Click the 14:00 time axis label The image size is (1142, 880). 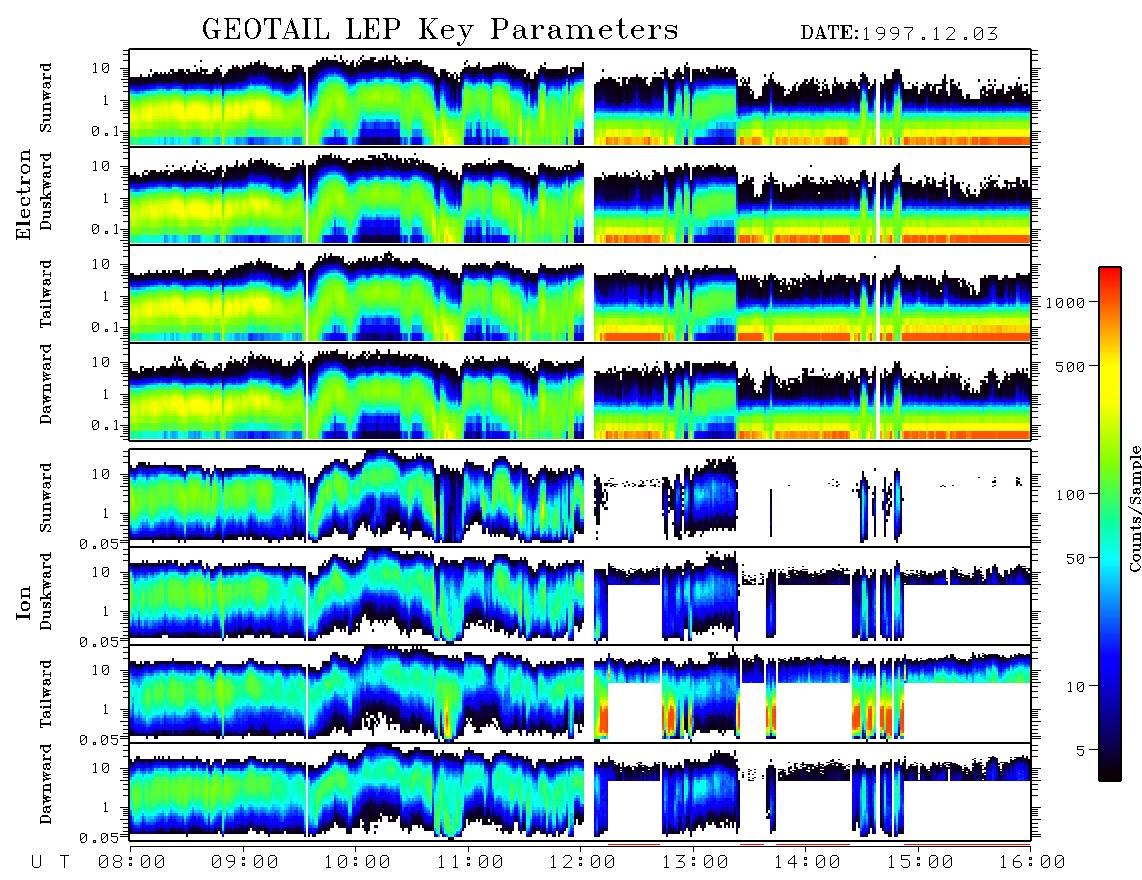click(807, 862)
